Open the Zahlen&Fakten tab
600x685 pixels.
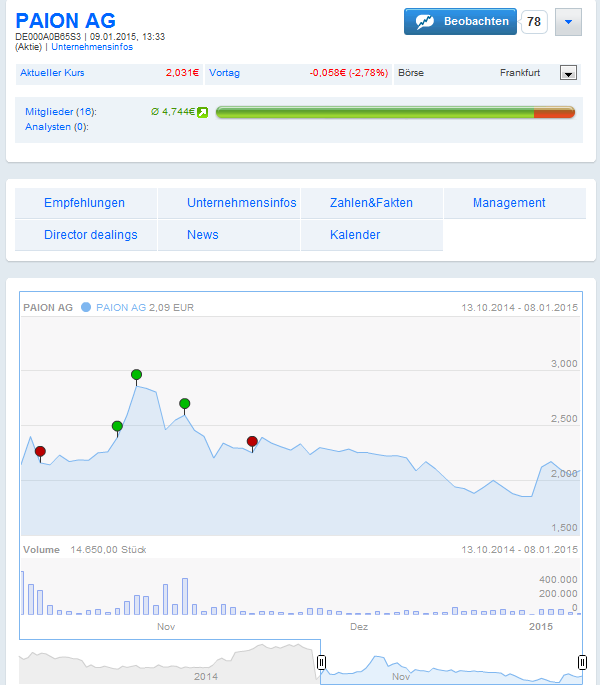tap(371, 203)
